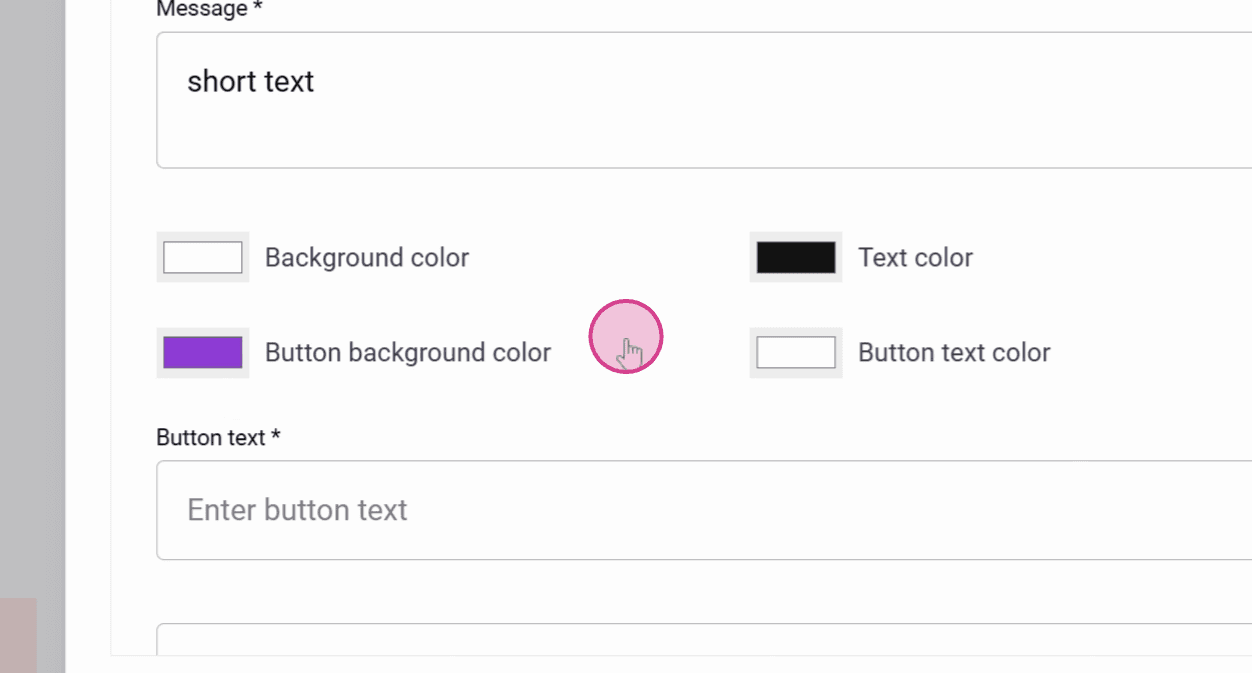This screenshot has height=673, width=1252.
Task: Click the "Button text color" label
Action: (x=954, y=352)
